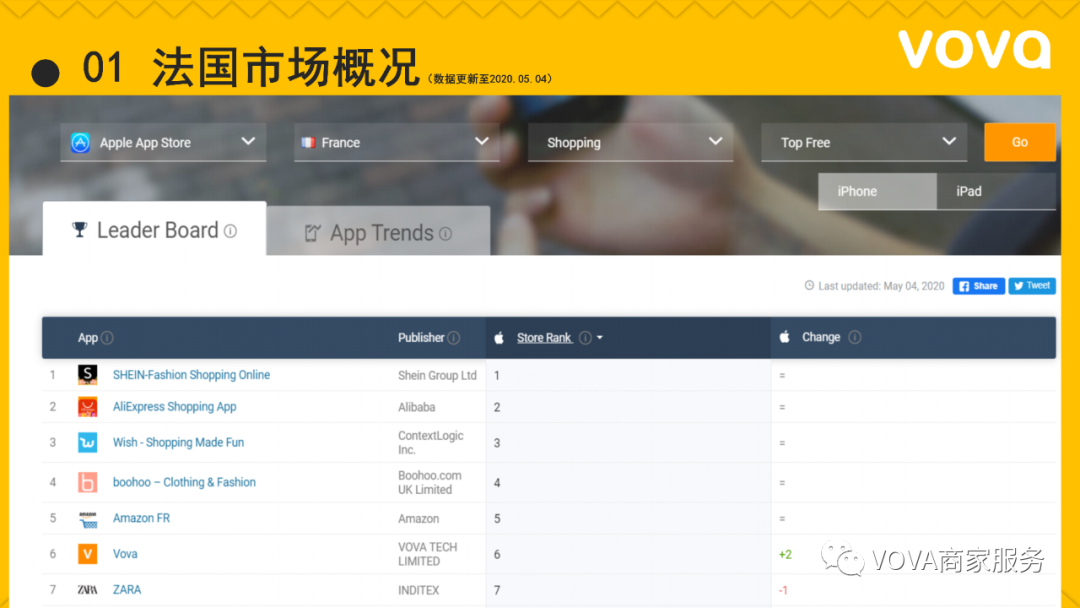The image size is (1080, 608).
Task: Click the Amazon FR app icon
Action: tap(87, 519)
